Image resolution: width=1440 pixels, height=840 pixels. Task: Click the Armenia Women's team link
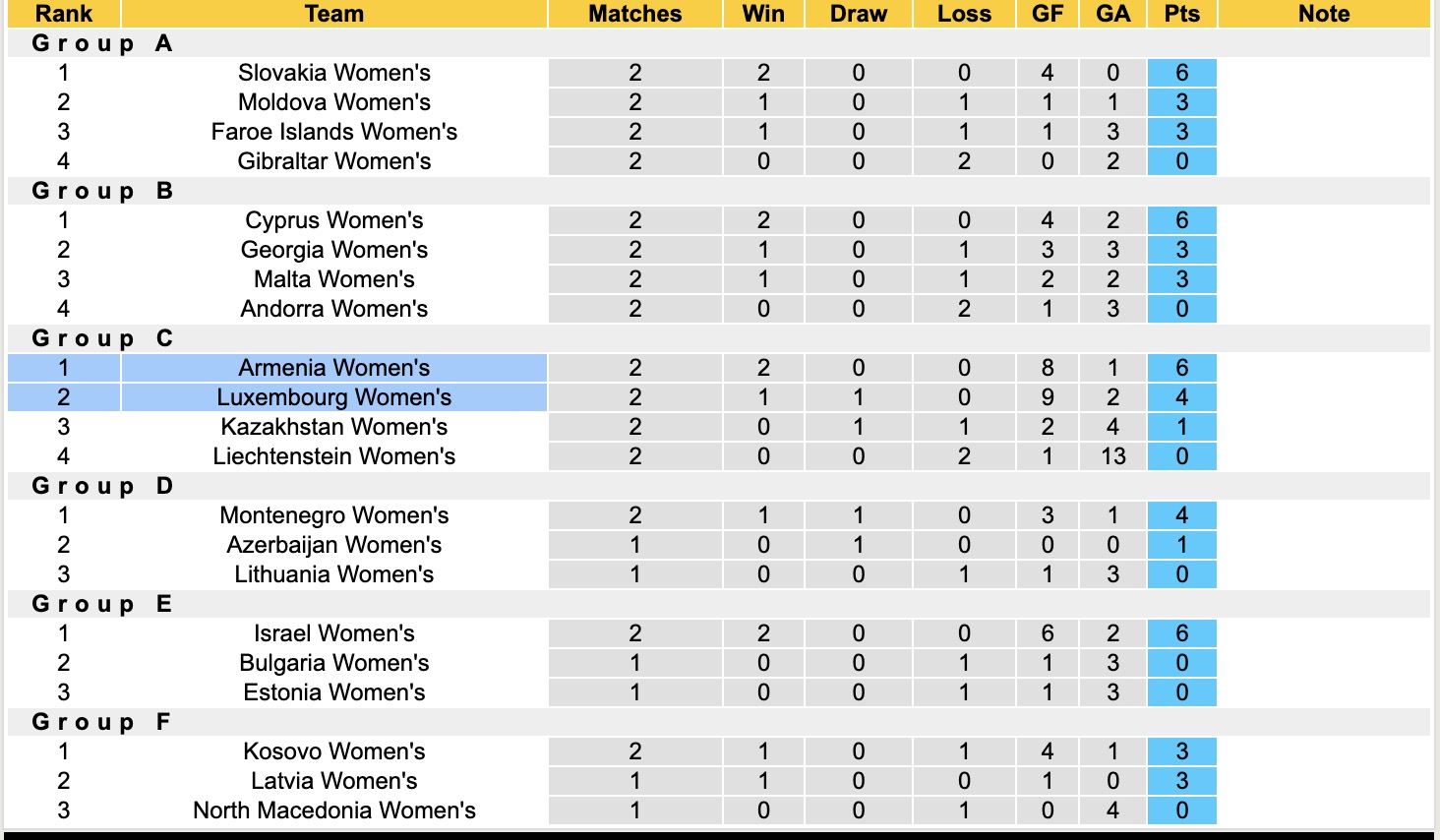click(333, 368)
